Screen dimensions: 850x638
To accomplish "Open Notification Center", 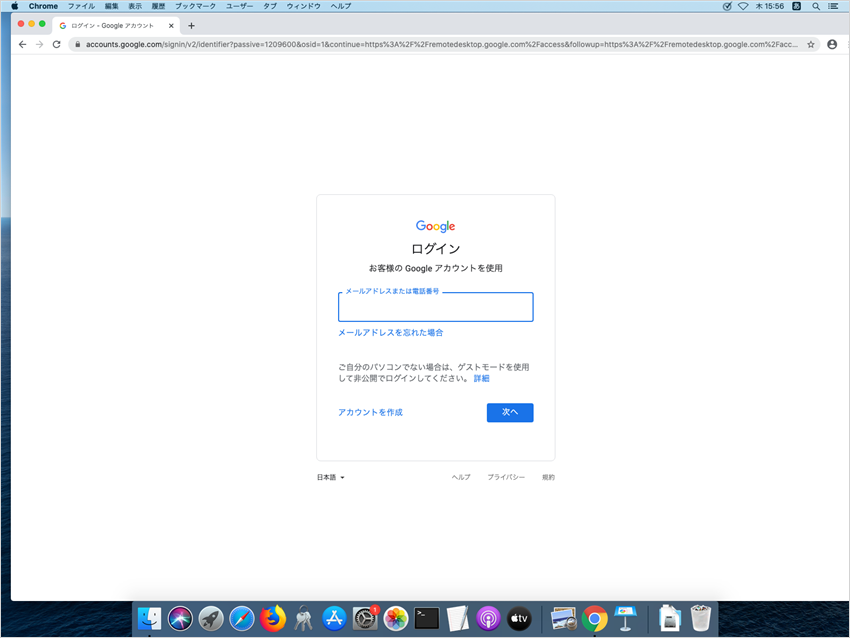I will [x=833, y=6].
